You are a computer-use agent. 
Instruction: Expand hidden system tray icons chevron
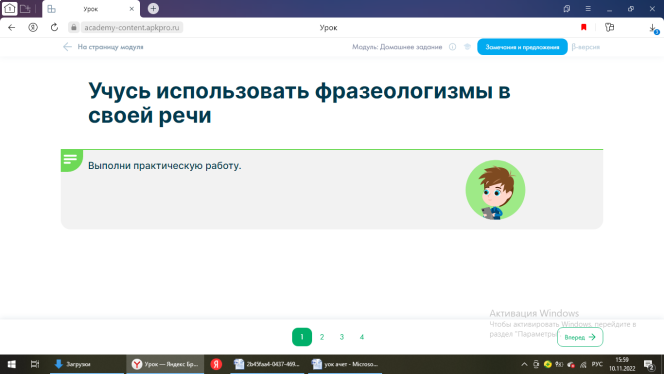click(524, 364)
